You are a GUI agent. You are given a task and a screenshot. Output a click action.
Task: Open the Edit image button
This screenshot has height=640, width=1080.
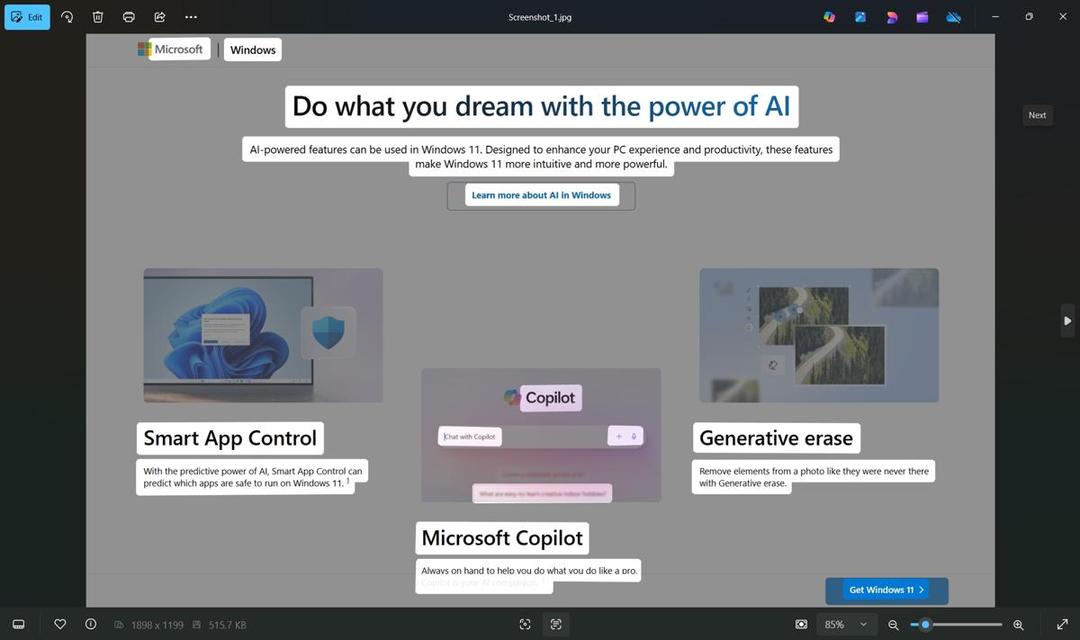point(27,17)
